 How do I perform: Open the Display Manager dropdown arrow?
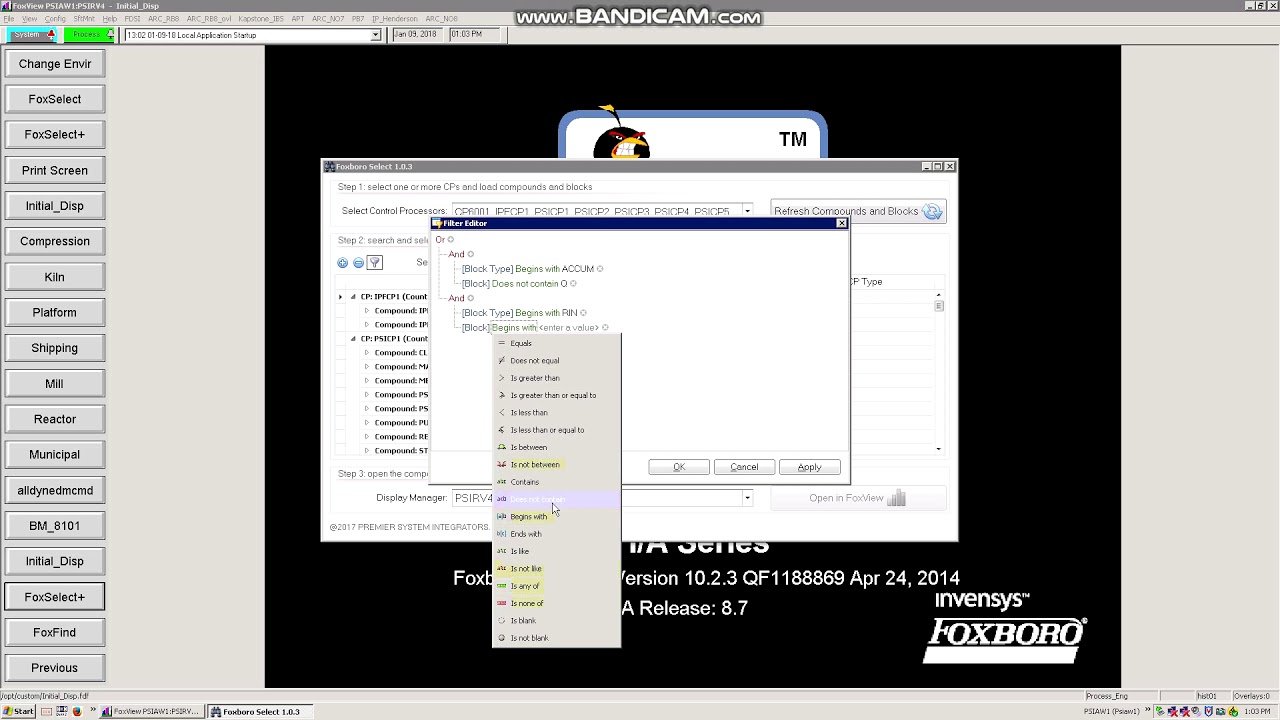(747, 498)
